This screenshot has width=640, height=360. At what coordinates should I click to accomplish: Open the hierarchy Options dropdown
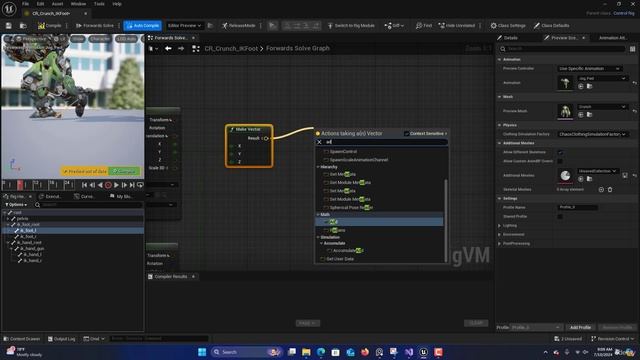(x=16, y=204)
